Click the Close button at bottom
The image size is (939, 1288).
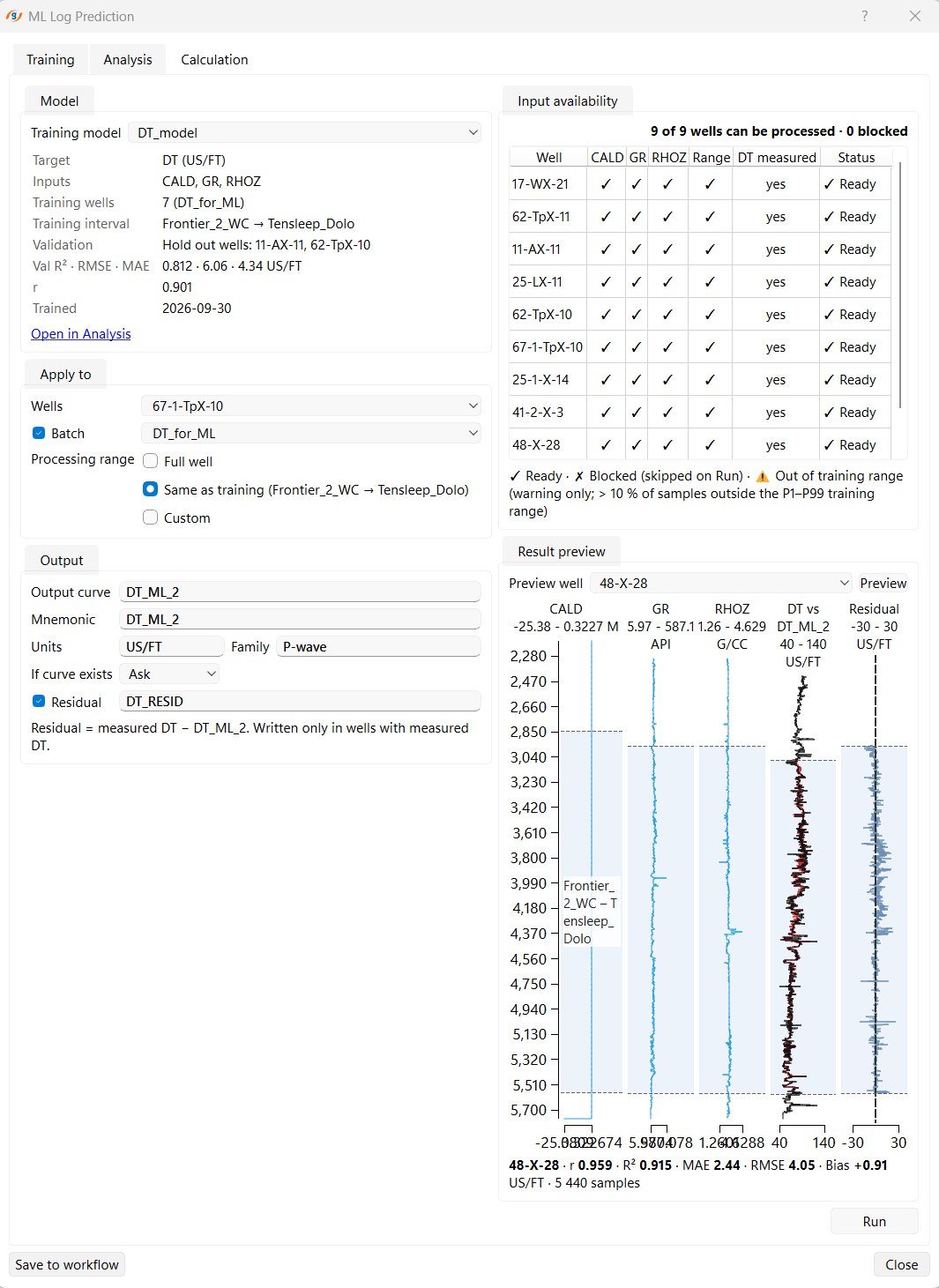click(x=902, y=1264)
